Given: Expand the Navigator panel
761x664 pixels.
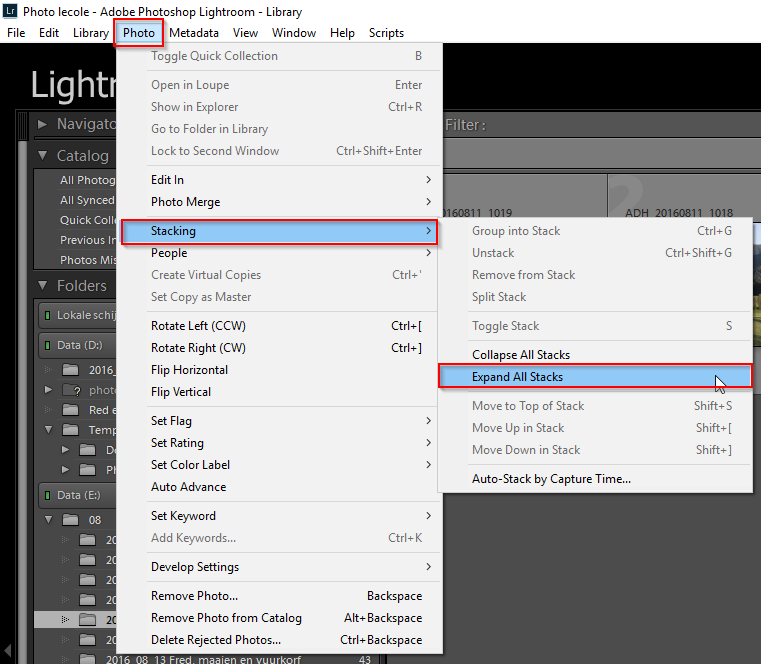Looking at the screenshot, I should tap(42, 125).
